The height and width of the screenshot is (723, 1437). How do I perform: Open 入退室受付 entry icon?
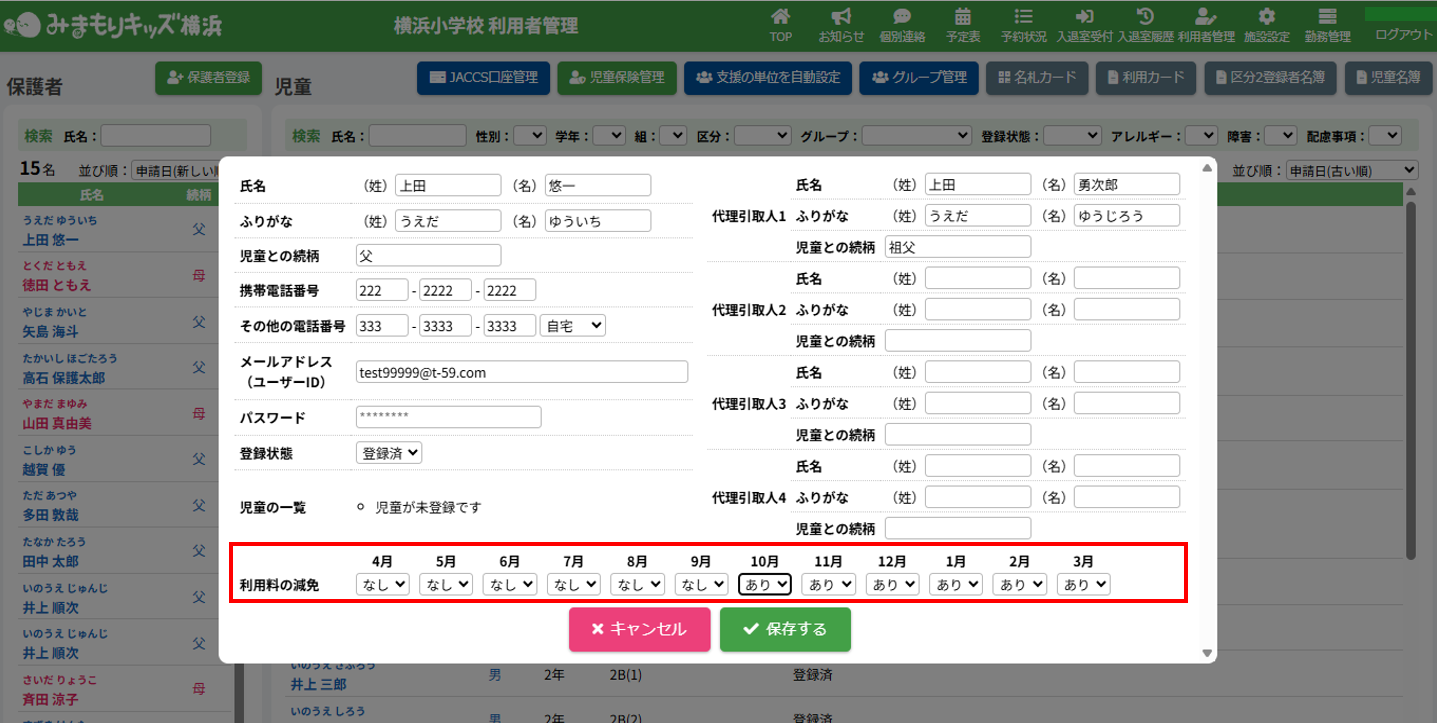click(1084, 17)
